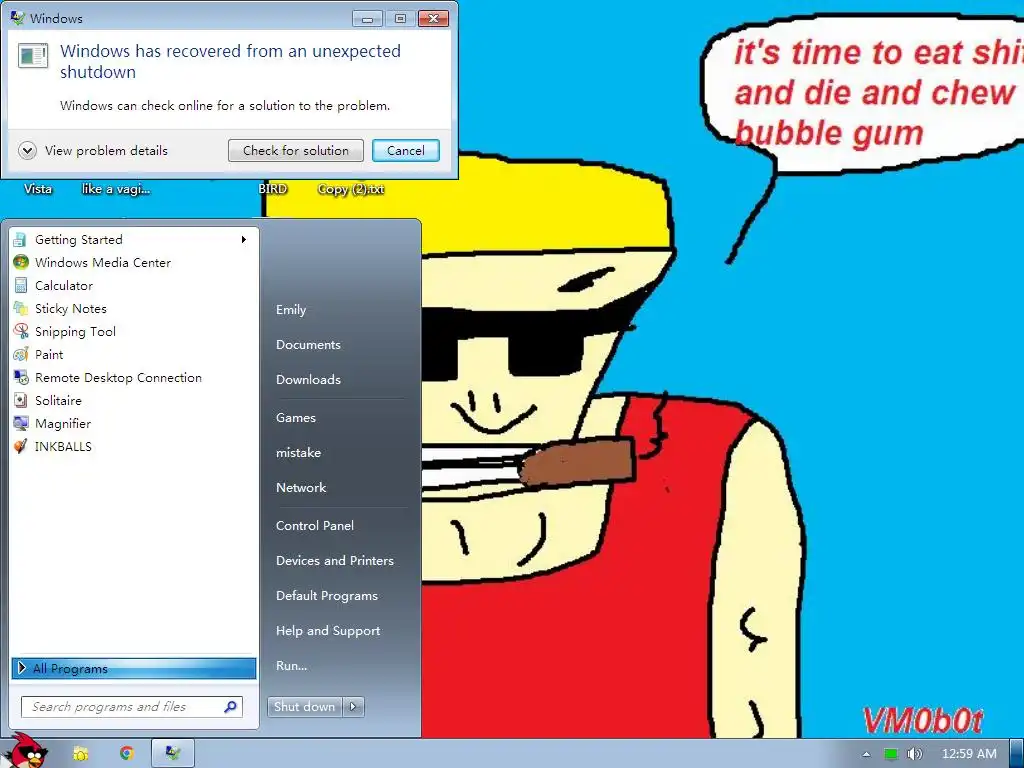Launch the INKBALLS icon
Image resolution: width=1024 pixels, height=768 pixels.
point(20,447)
